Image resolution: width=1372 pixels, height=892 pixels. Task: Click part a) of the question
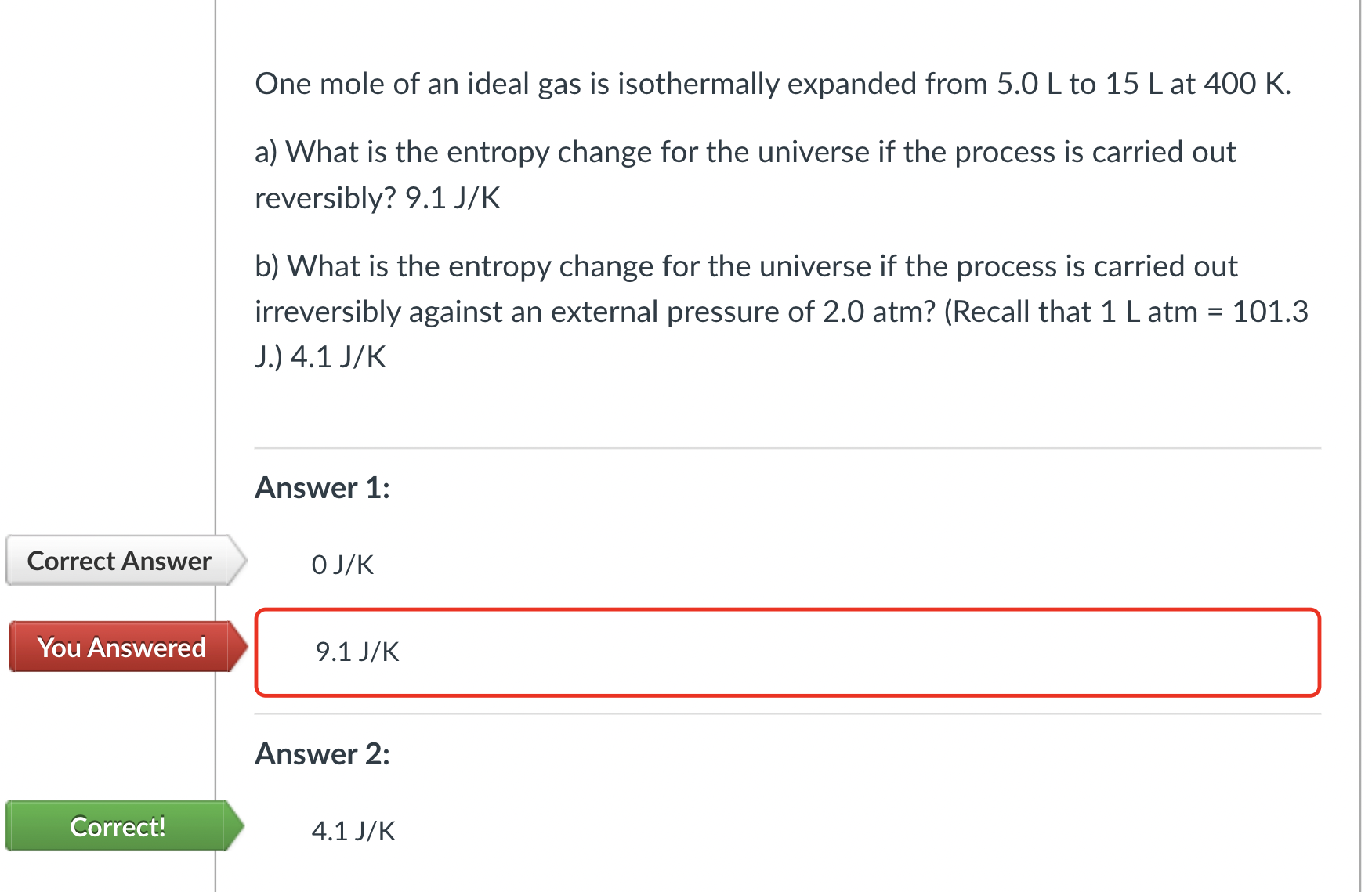click(x=744, y=174)
